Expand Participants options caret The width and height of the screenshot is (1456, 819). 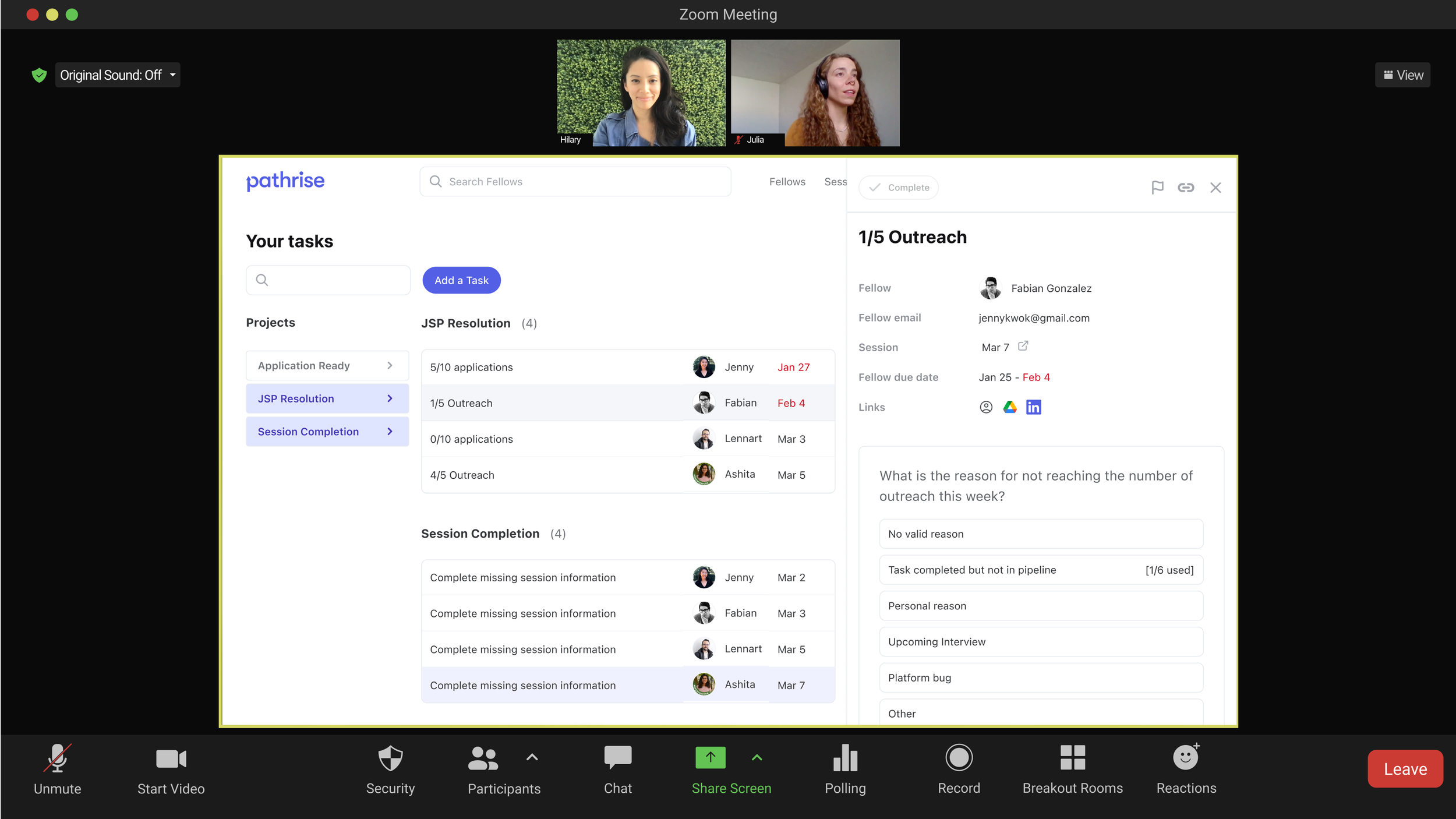pyautogui.click(x=532, y=757)
